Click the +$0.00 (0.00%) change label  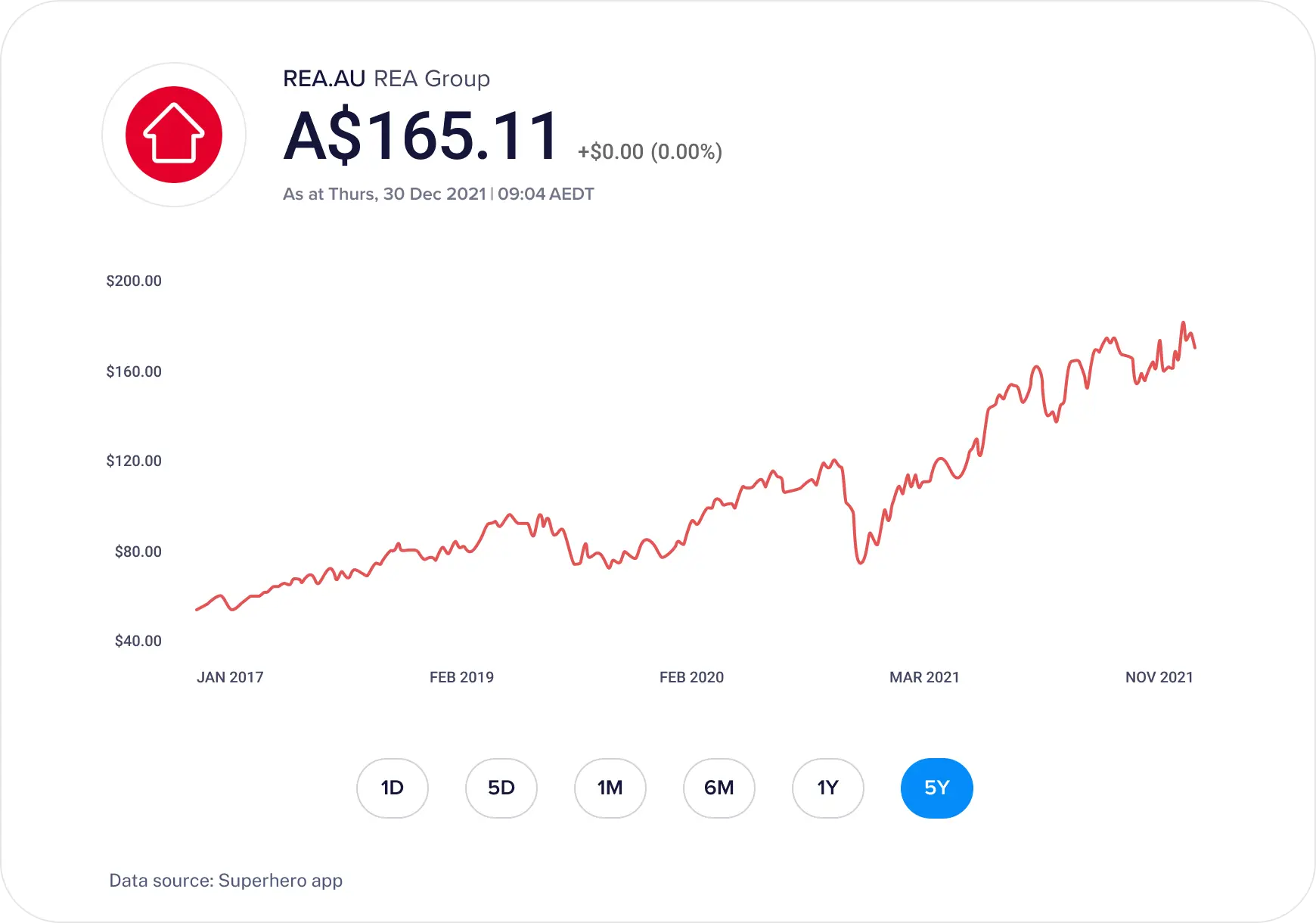(x=650, y=151)
